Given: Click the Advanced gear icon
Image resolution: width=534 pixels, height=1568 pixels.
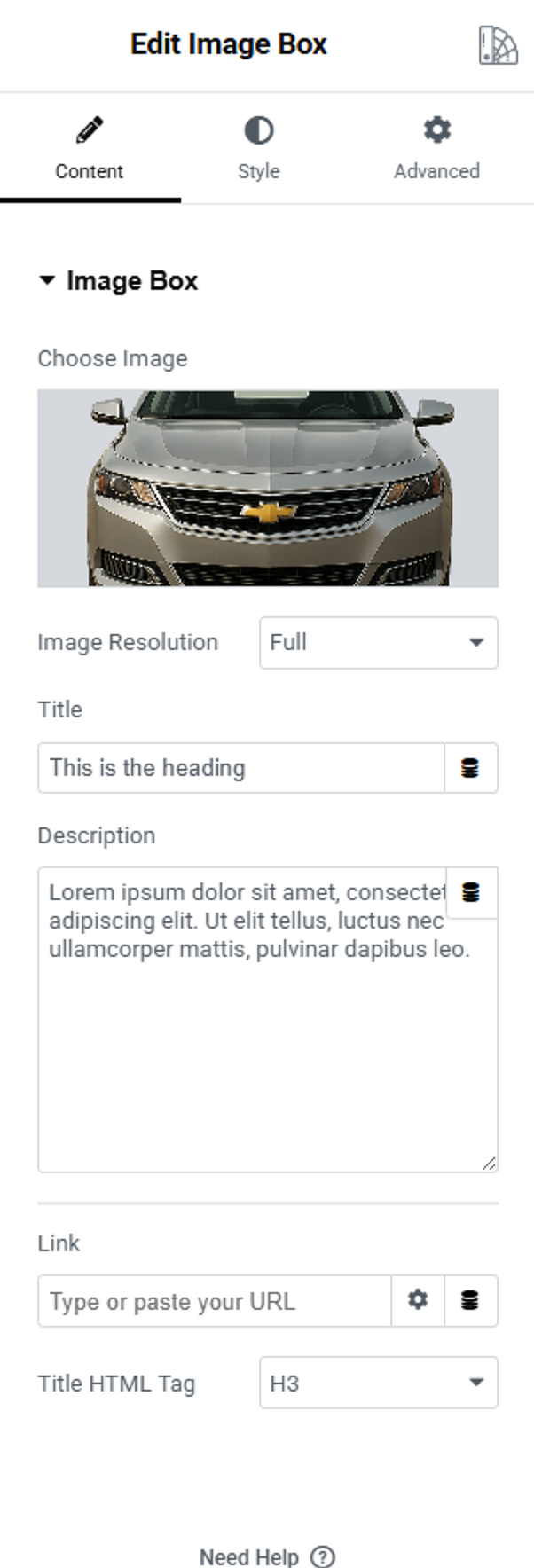Looking at the screenshot, I should [x=436, y=131].
